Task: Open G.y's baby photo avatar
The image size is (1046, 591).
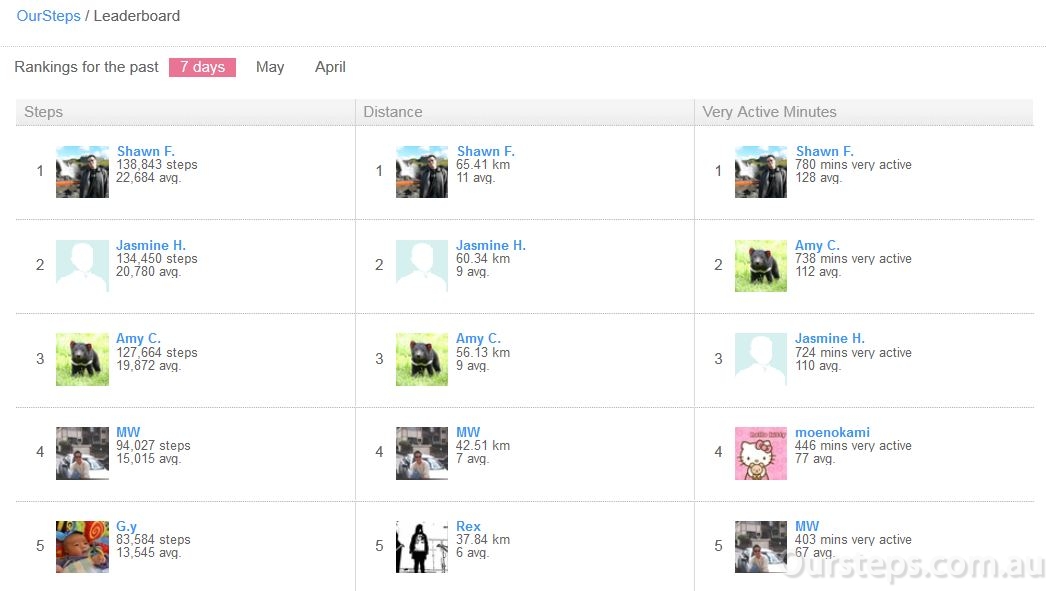Action: click(x=82, y=547)
